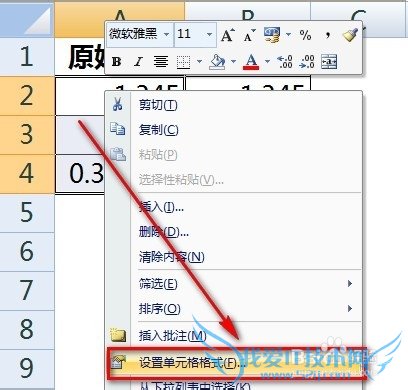The image size is (408, 390).
Task: Select row header 8
Action: [x=27, y=330]
